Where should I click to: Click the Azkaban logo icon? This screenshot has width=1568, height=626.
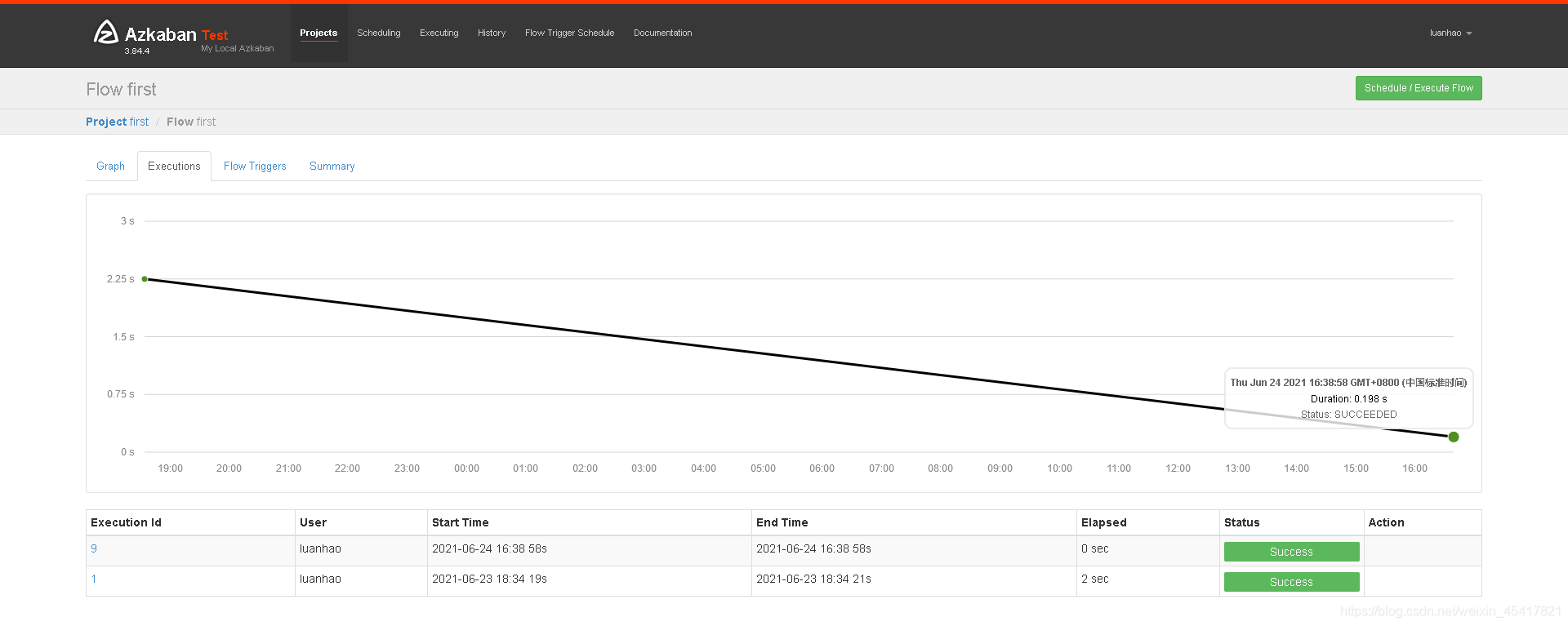click(106, 32)
